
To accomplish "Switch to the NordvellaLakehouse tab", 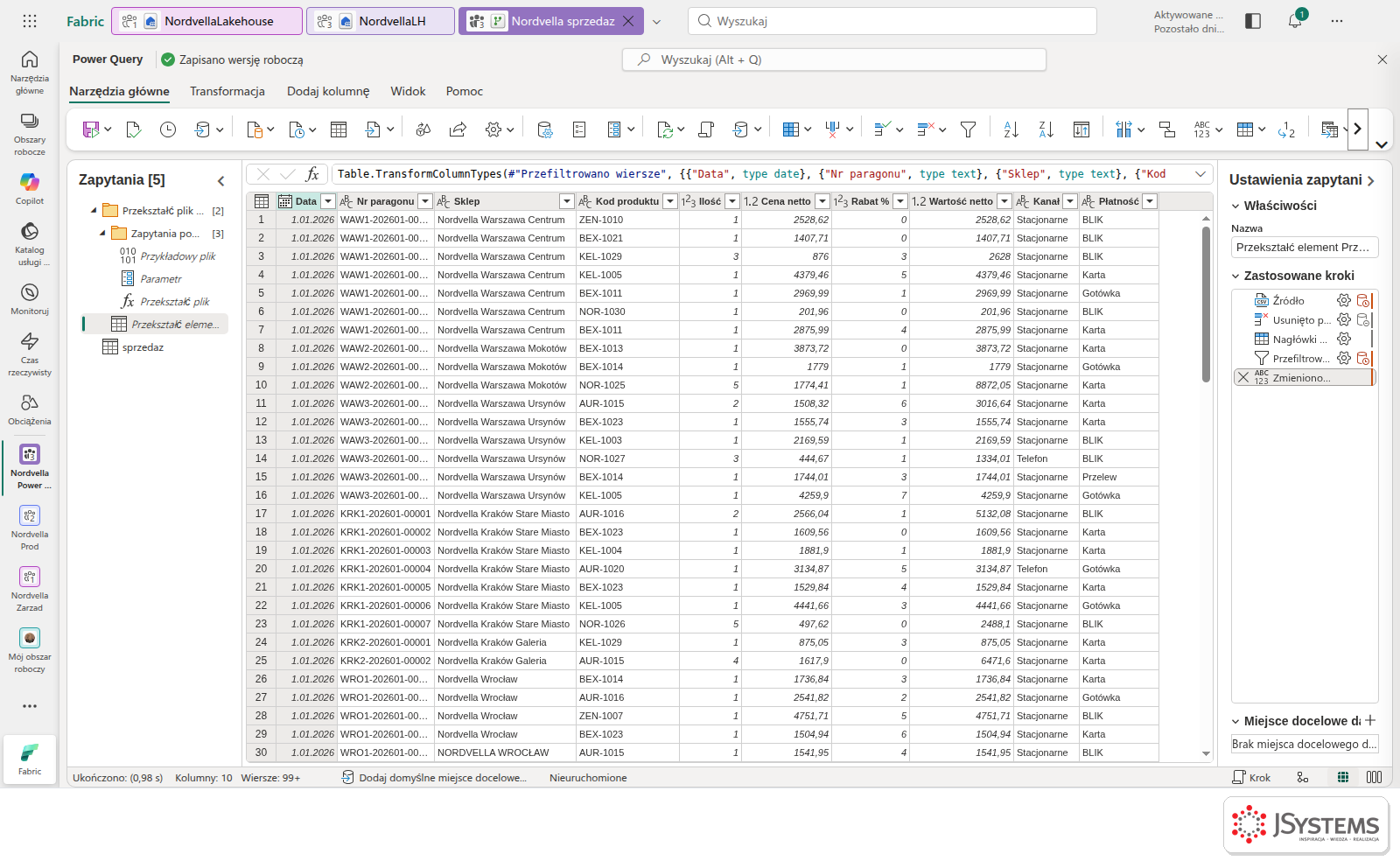I will tap(207, 21).
